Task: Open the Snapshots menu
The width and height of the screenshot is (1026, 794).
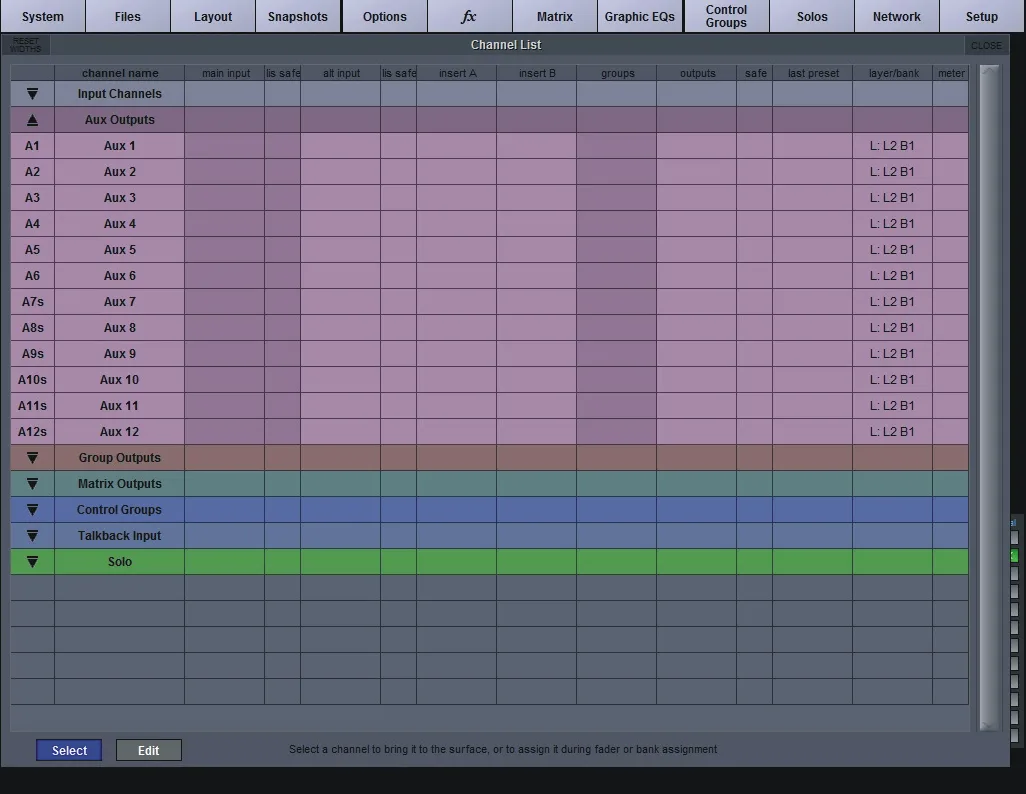Action: 298,16
